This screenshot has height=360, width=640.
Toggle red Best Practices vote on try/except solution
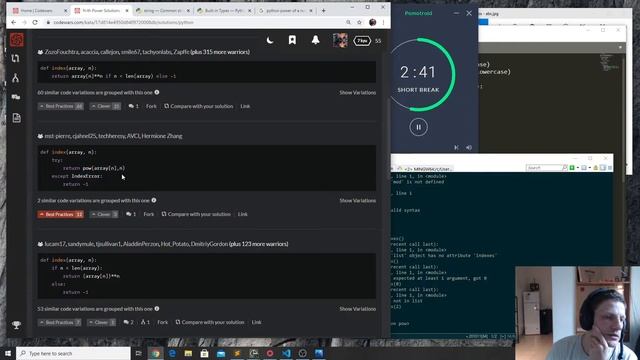pos(60,214)
